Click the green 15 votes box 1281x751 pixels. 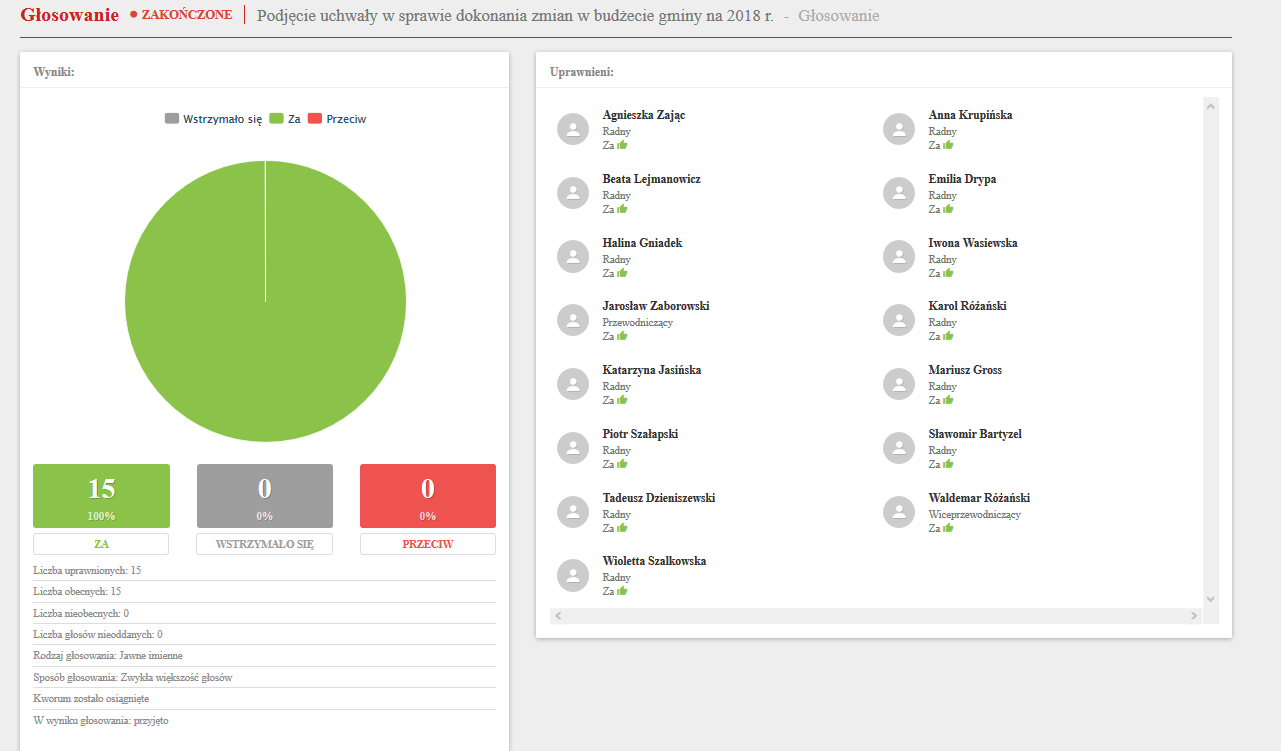101,496
